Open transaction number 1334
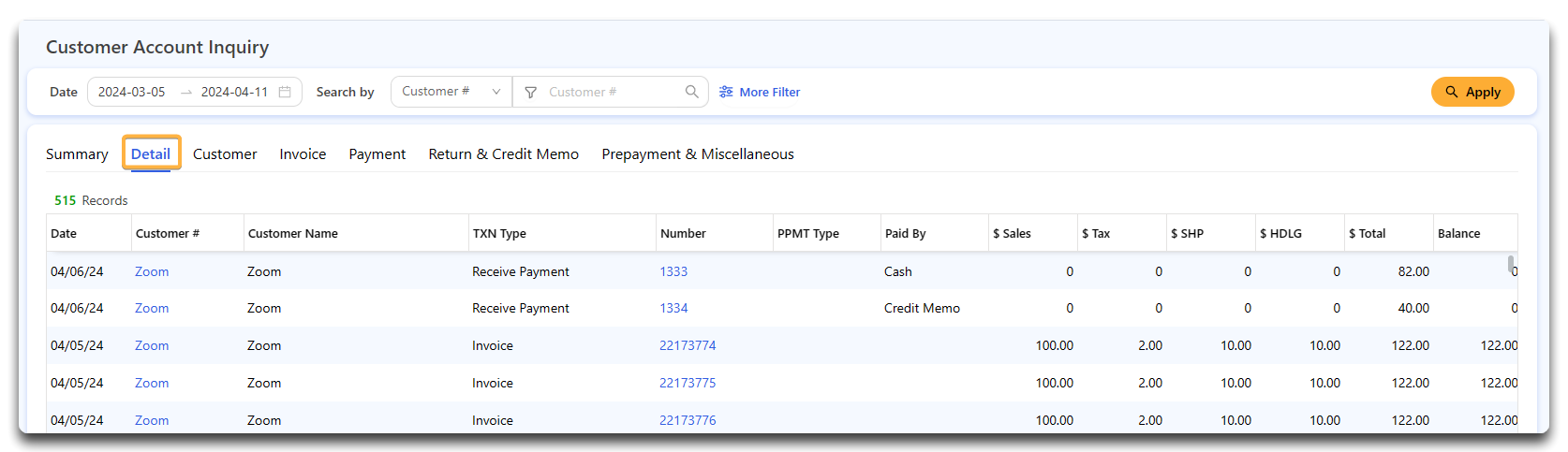Image resolution: width=1568 pixels, height=452 pixels. (673, 308)
